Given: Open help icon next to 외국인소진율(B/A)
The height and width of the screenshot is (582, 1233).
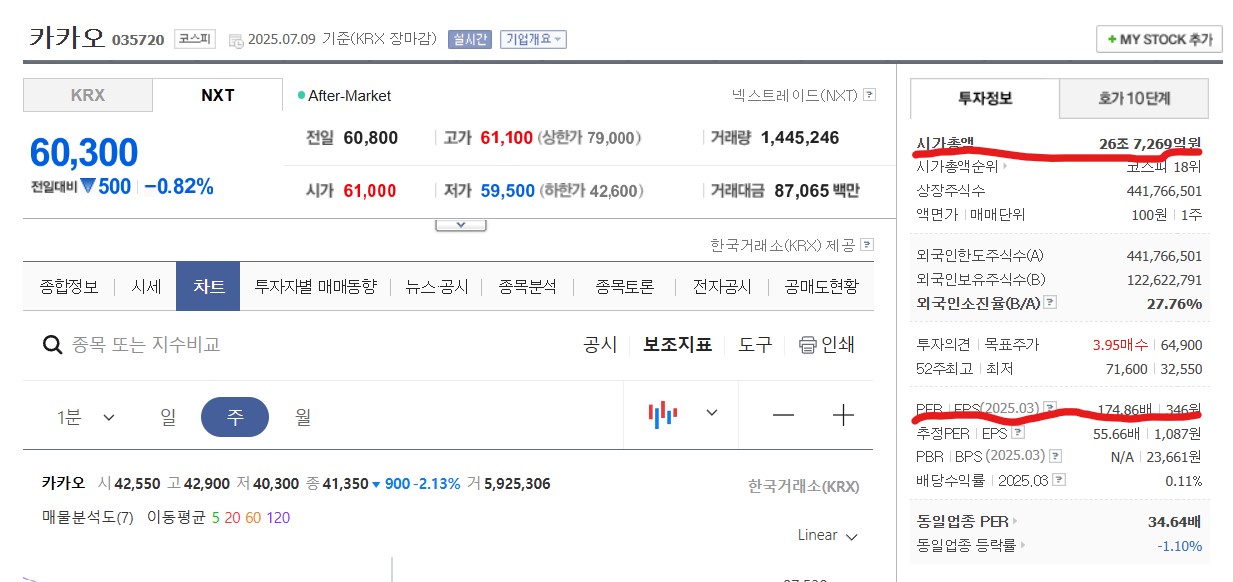Looking at the screenshot, I should (x=1050, y=302).
